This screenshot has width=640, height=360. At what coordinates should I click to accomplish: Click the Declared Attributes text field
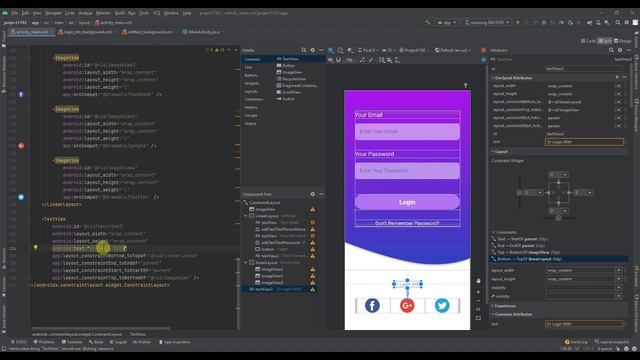coord(584,142)
